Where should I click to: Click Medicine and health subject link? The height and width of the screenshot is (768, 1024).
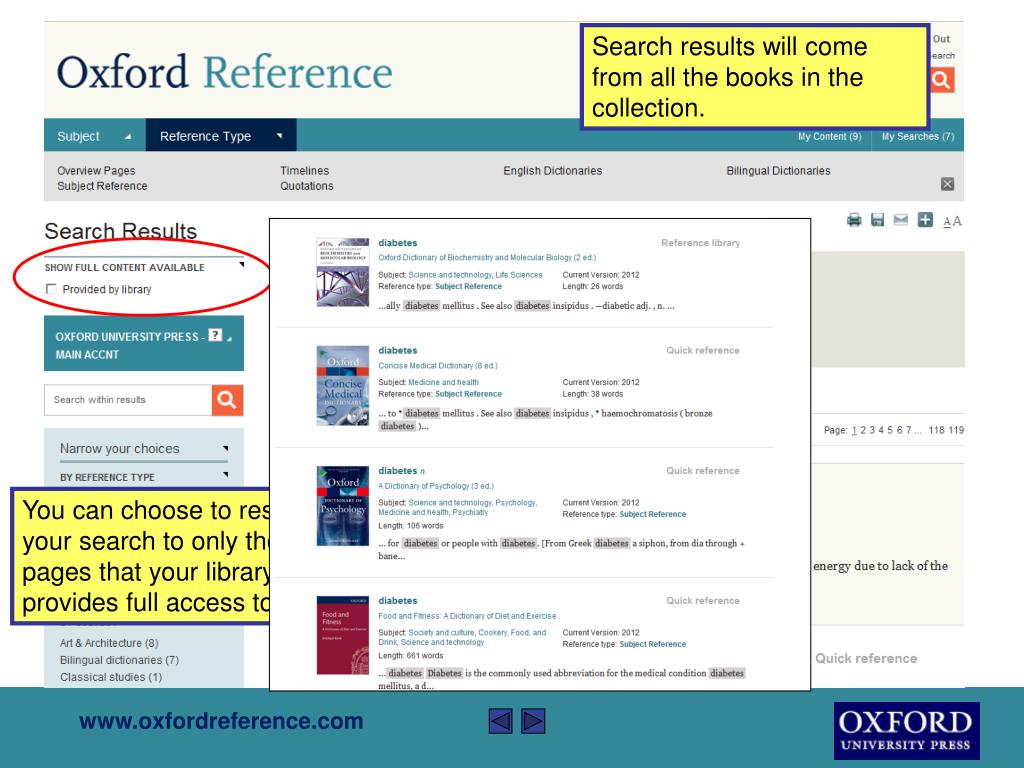(x=443, y=383)
